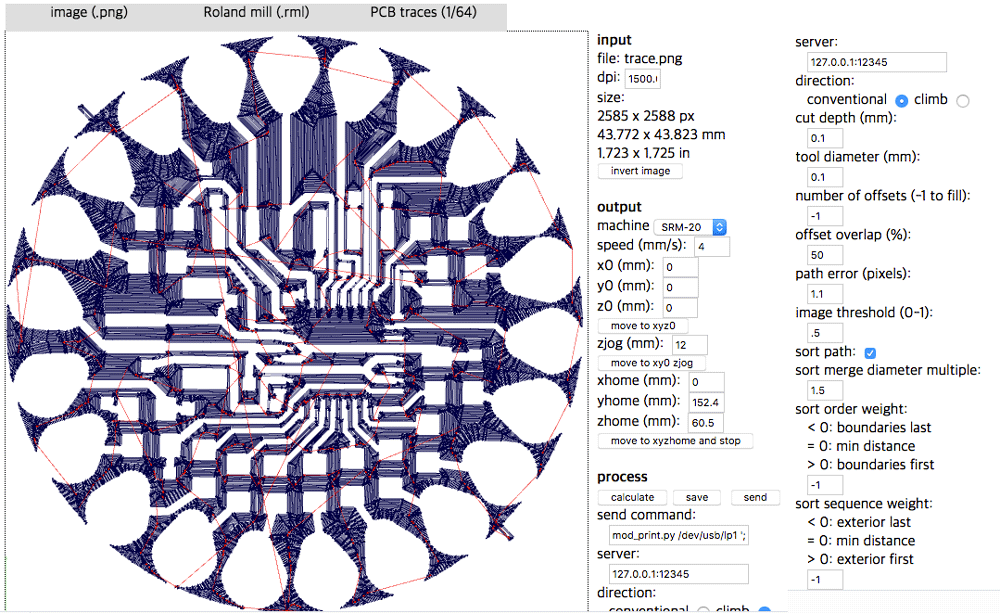The height and width of the screenshot is (613, 1000).
Task: Click the tool diameter (mm) field
Action: tap(825, 177)
